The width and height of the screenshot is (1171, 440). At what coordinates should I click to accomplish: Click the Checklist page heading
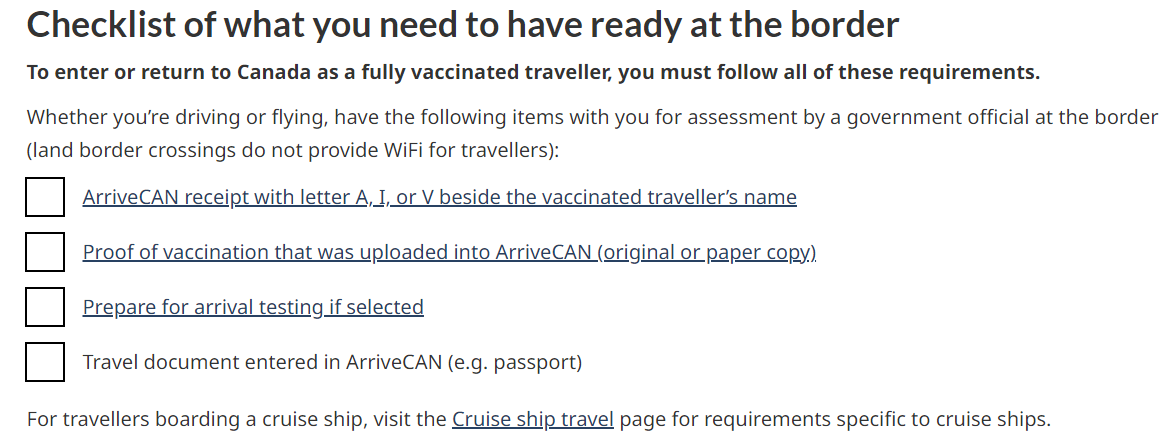click(462, 25)
